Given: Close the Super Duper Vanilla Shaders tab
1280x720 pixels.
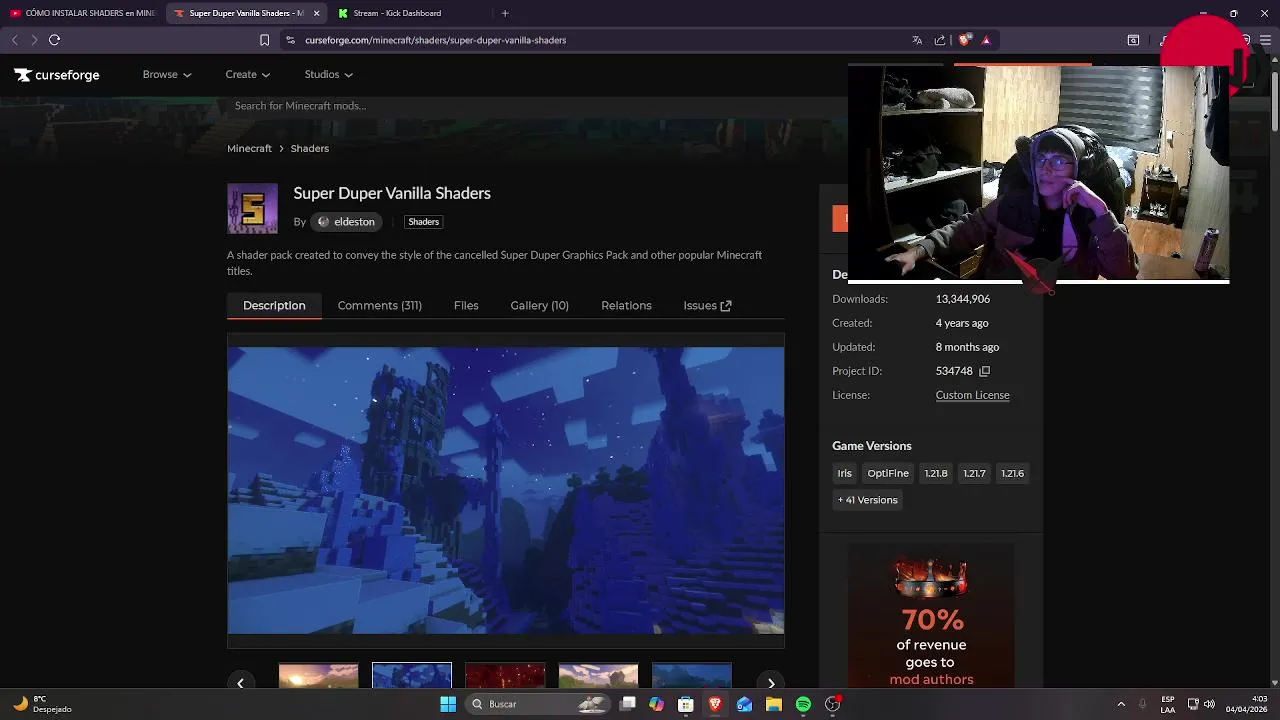Looking at the screenshot, I should [317, 13].
